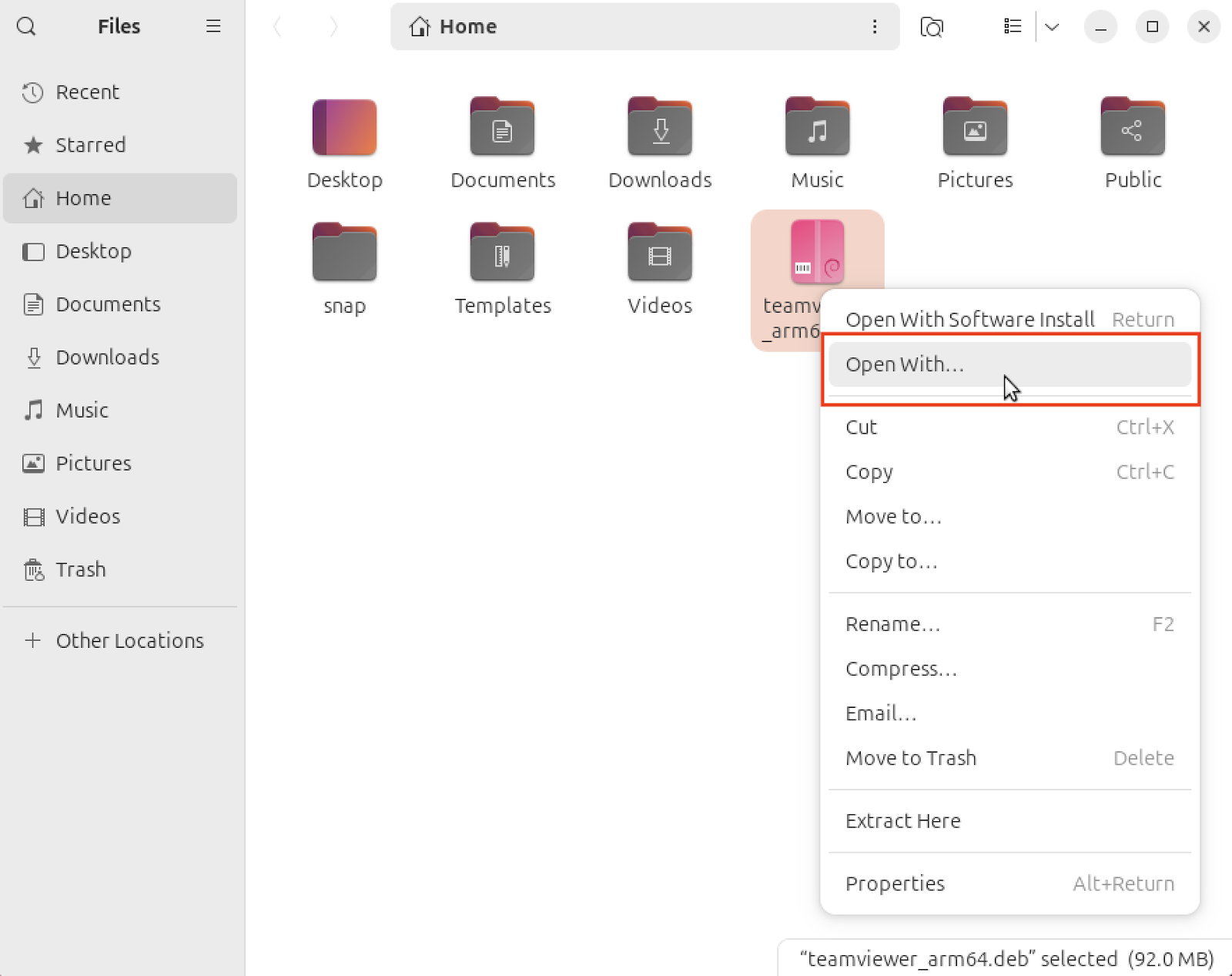Choose Compress... from the context menu
Viewport: 1232px width, 976px height.
tap(901, 669)
